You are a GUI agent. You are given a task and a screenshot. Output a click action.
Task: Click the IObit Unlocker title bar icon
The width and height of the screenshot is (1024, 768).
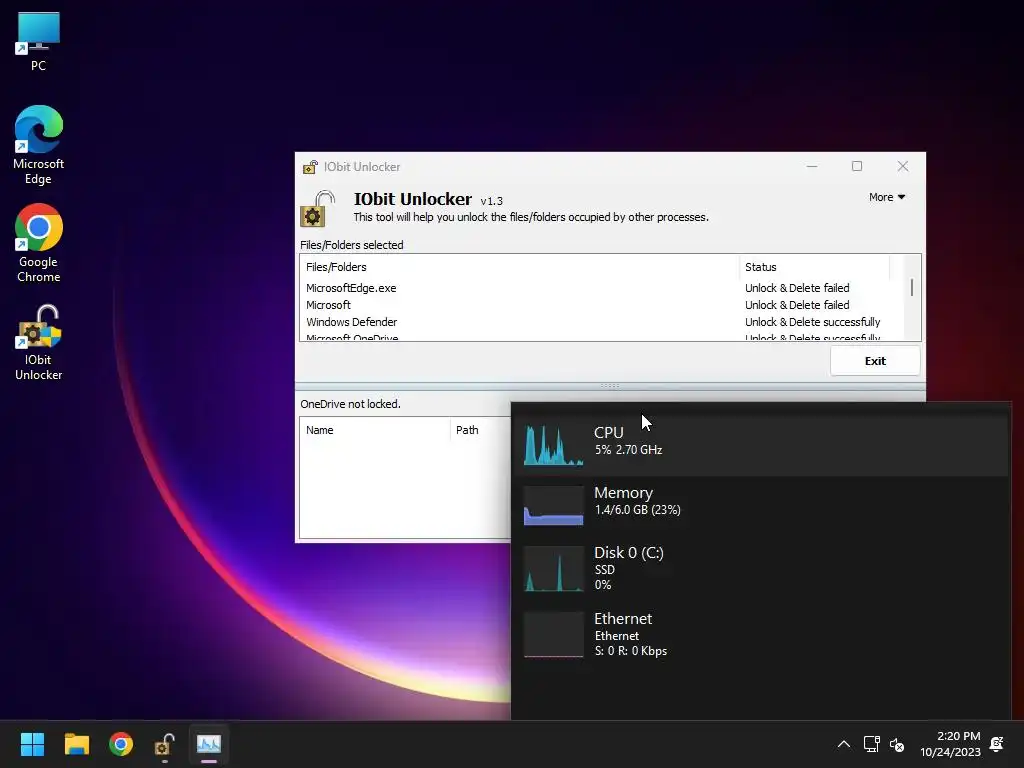(x=310, y=167)
